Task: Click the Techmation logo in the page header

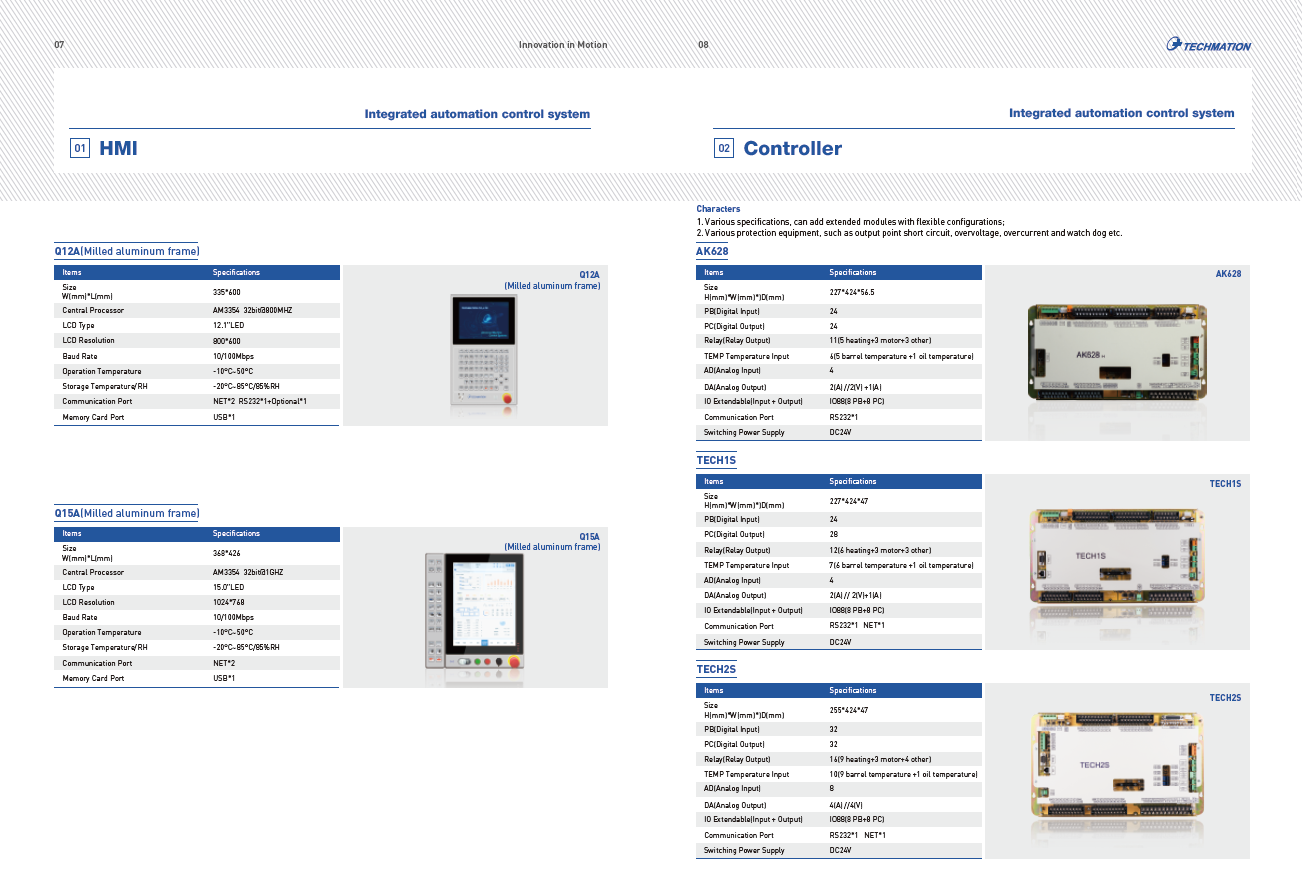Action: point(1208,45)
